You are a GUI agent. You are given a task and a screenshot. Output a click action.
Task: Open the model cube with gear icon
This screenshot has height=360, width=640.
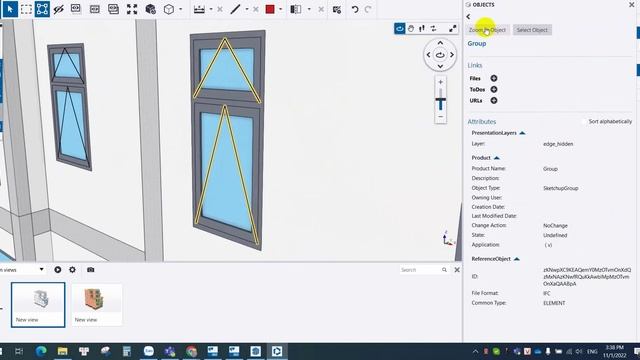pos(151,9)
